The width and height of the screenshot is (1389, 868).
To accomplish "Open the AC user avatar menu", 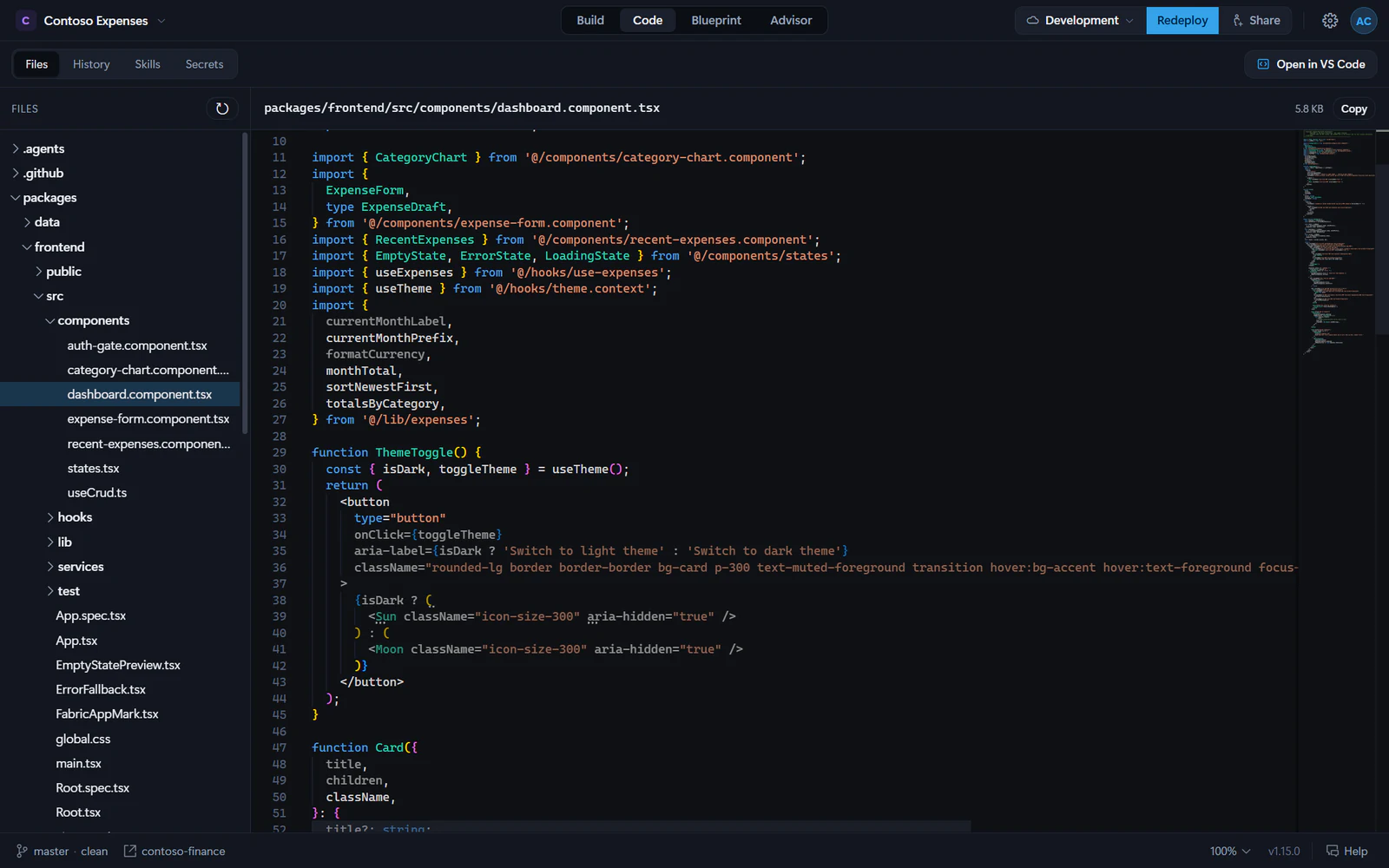I will 1364,21.
